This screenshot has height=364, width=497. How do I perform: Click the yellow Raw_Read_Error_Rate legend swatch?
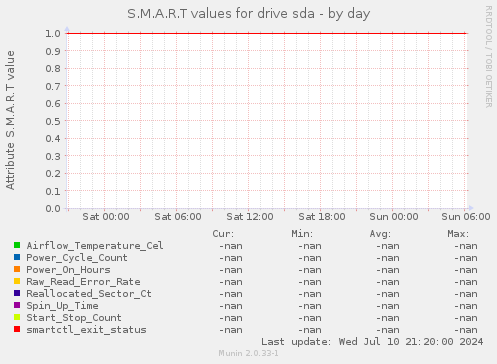coord(17,281)
